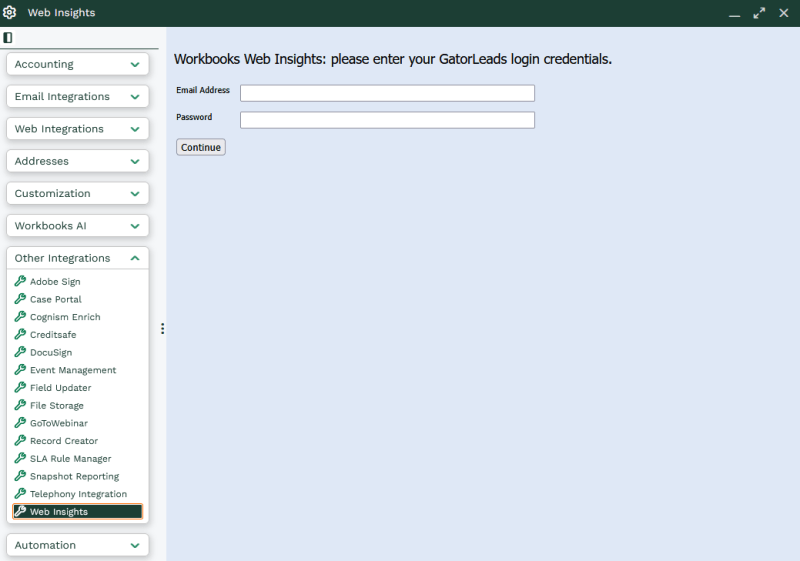Close the Web Insights window

point(784,13)
